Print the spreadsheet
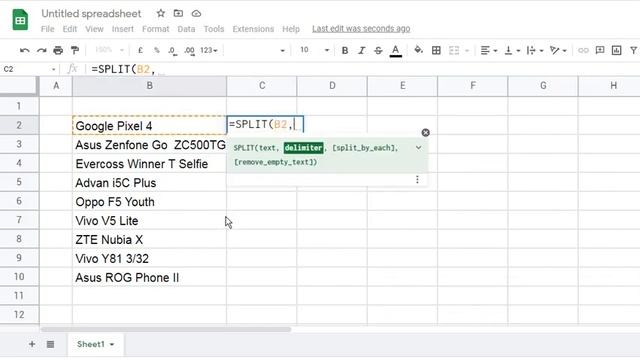This screenshot has width=640, height=360. click(58, 50)
